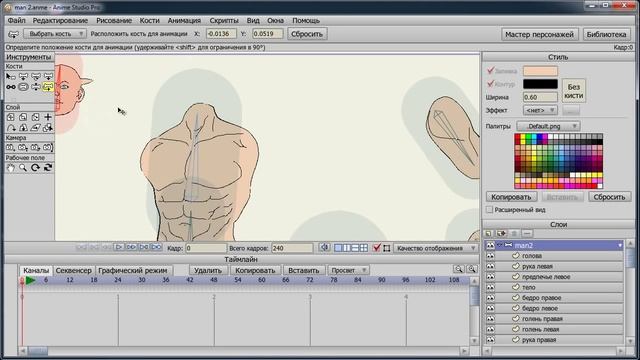Click the timeline zoom-in magnifier icon
Viewport: 640px width, 360px height.
click(472, 269)
